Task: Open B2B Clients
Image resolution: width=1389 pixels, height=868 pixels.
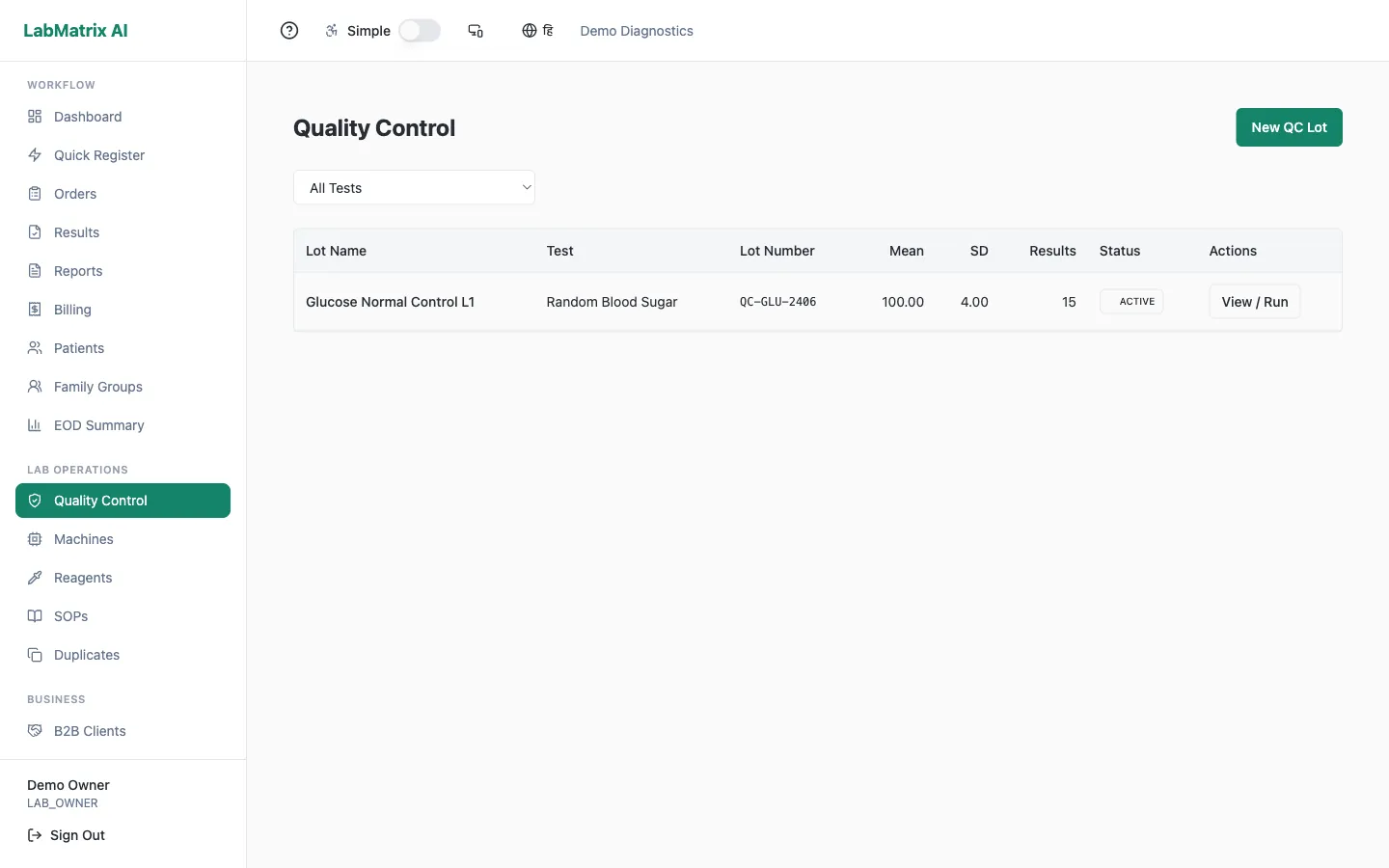Action: pos(123,731)
